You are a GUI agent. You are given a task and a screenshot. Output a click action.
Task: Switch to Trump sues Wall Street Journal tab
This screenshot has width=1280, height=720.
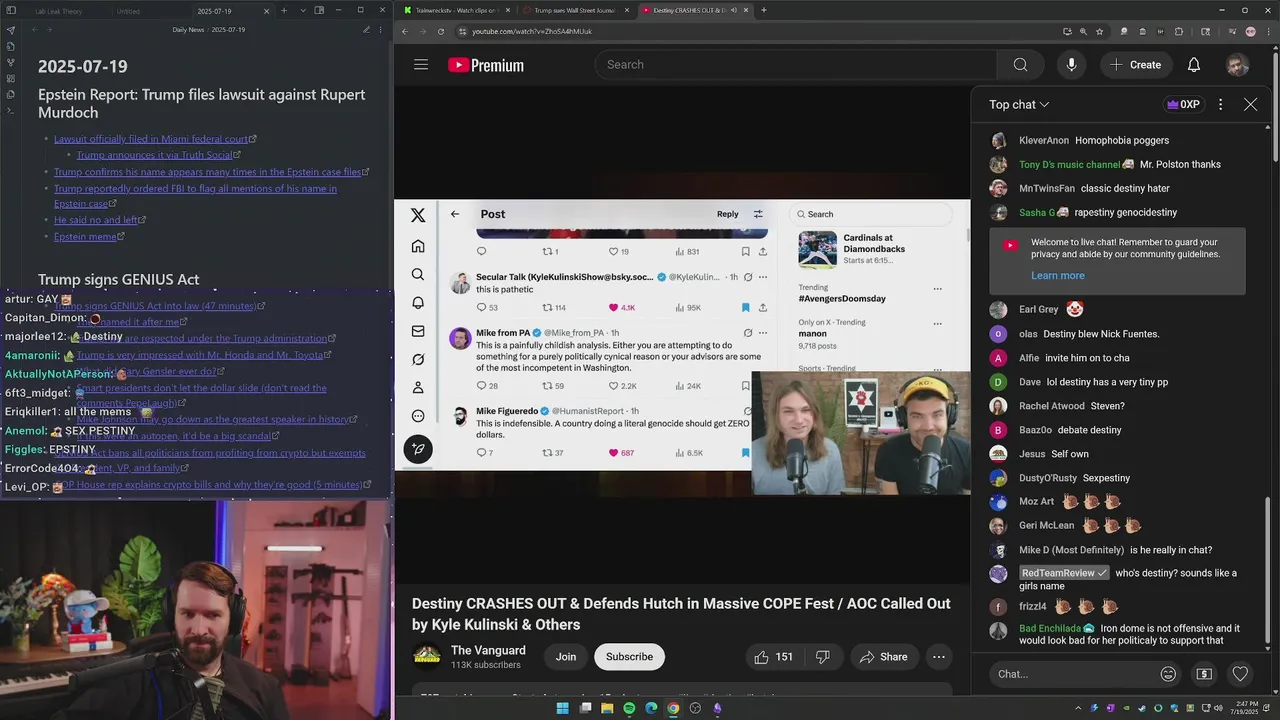(575, 10)
